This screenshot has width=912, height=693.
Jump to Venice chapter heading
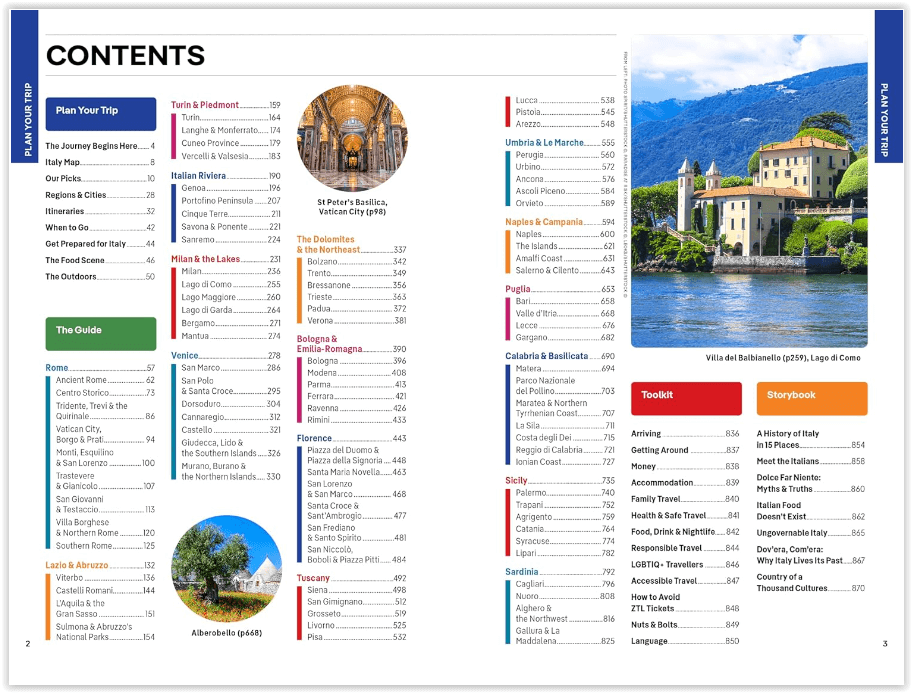pyautogui.click(x=185, y=356)
